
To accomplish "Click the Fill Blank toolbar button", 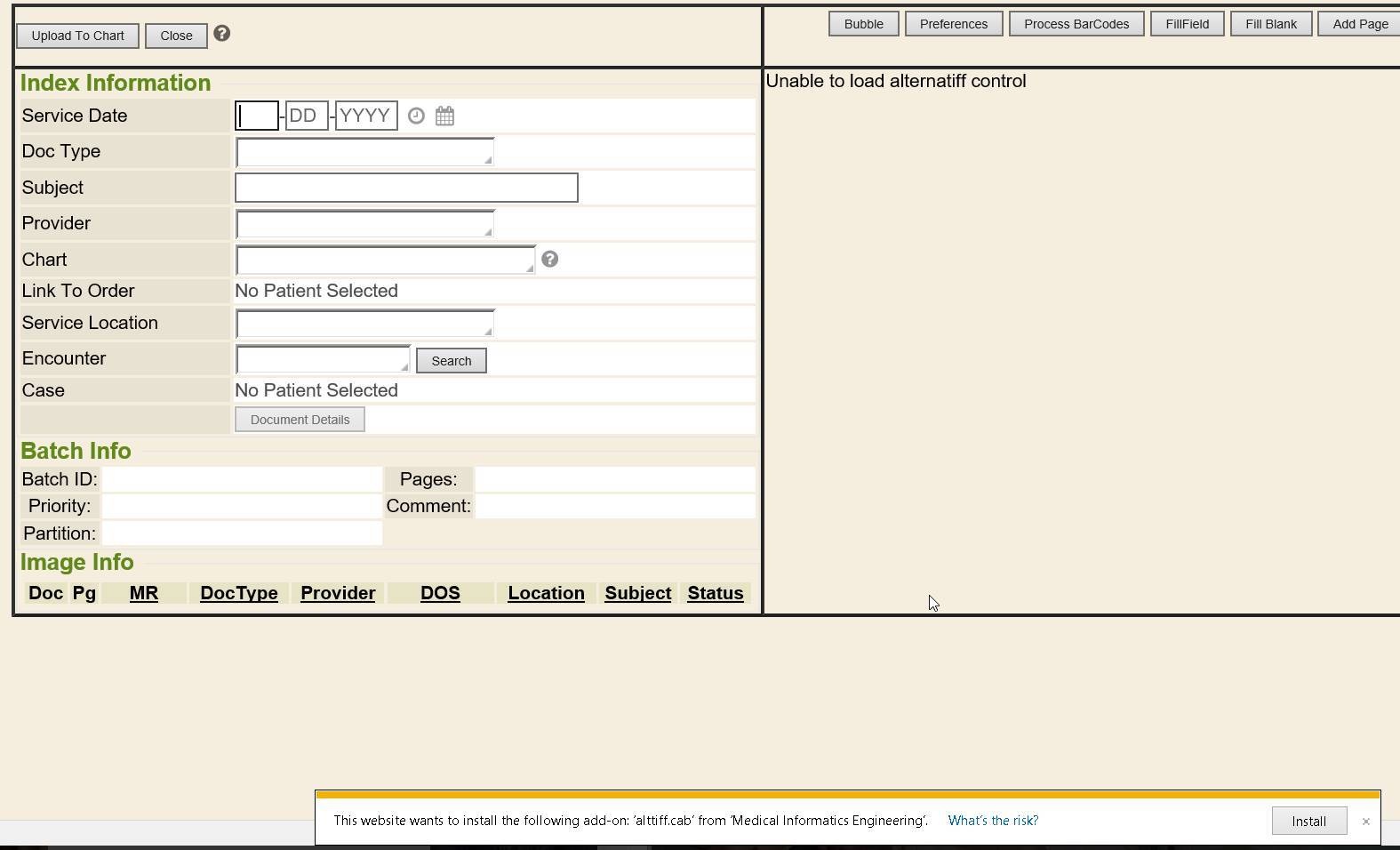I will pyautogui.click(x=1270, y=24).
